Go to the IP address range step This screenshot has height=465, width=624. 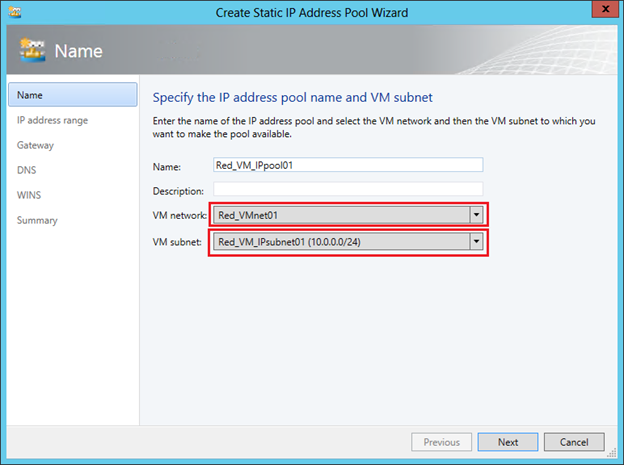pos(52,120)
